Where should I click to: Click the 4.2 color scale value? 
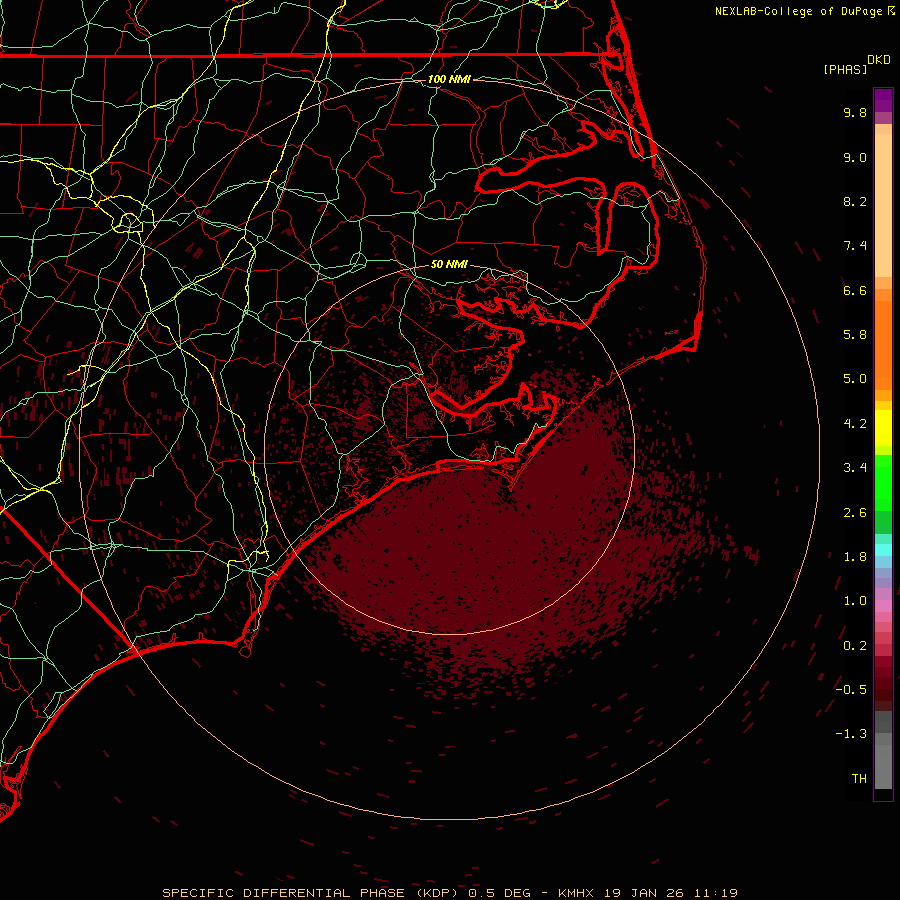point(855,424)
